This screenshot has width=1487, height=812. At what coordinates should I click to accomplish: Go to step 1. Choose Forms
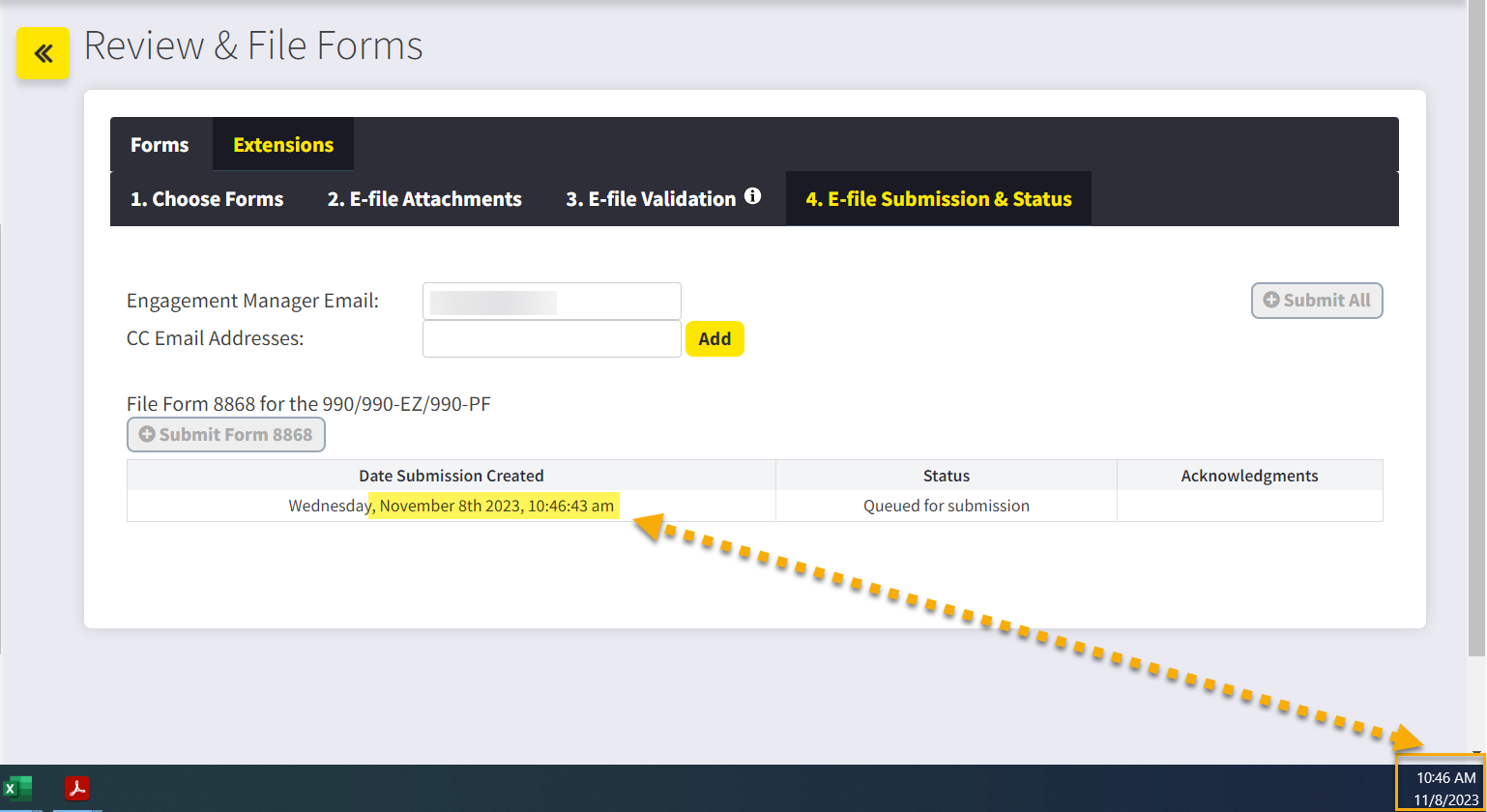click(x=207, y=199)
